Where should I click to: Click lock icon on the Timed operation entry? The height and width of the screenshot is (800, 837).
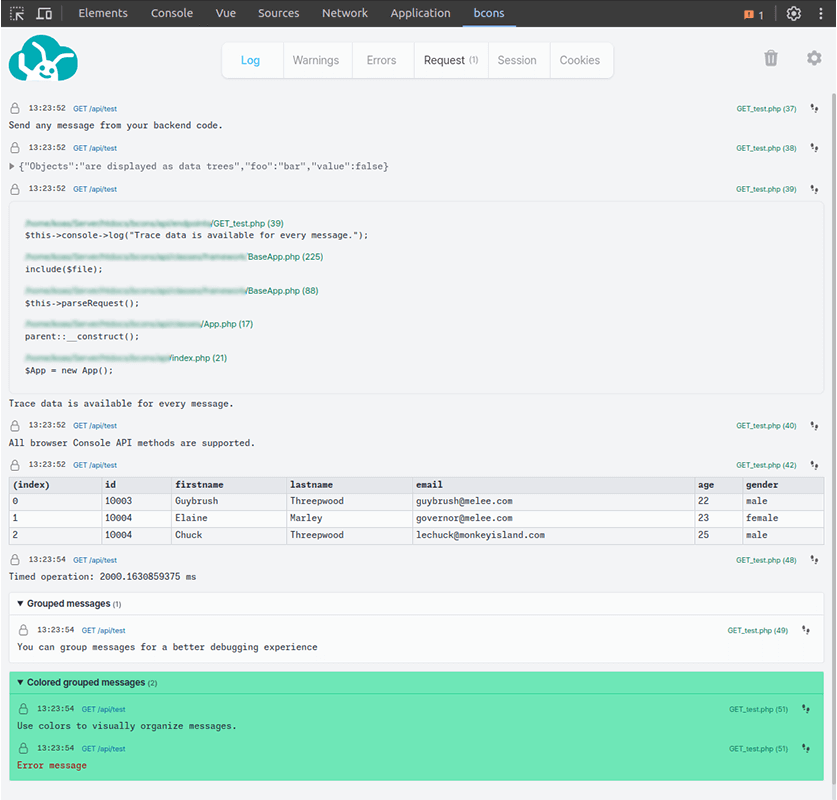15,560
